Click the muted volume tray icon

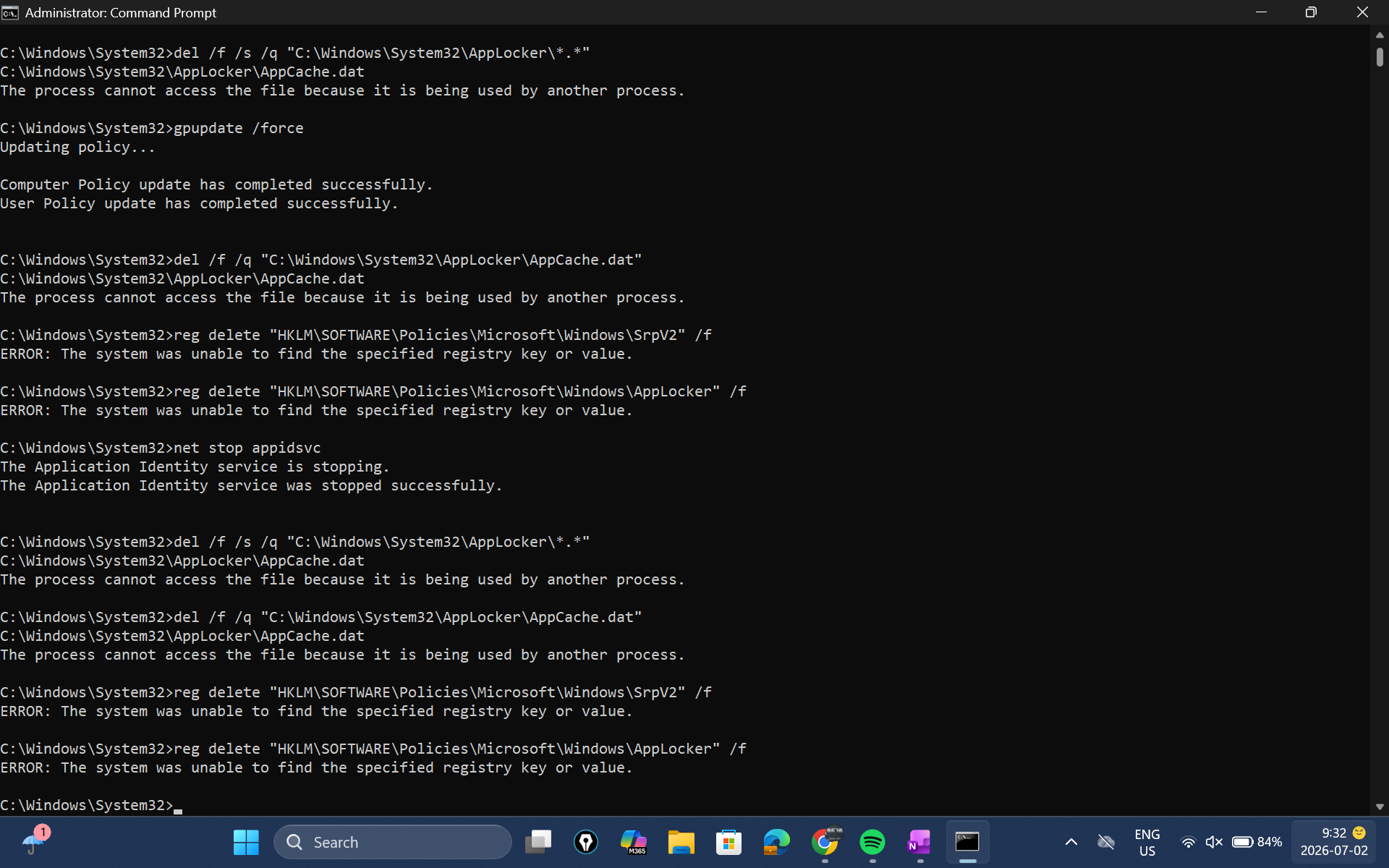coord(1214,842)
